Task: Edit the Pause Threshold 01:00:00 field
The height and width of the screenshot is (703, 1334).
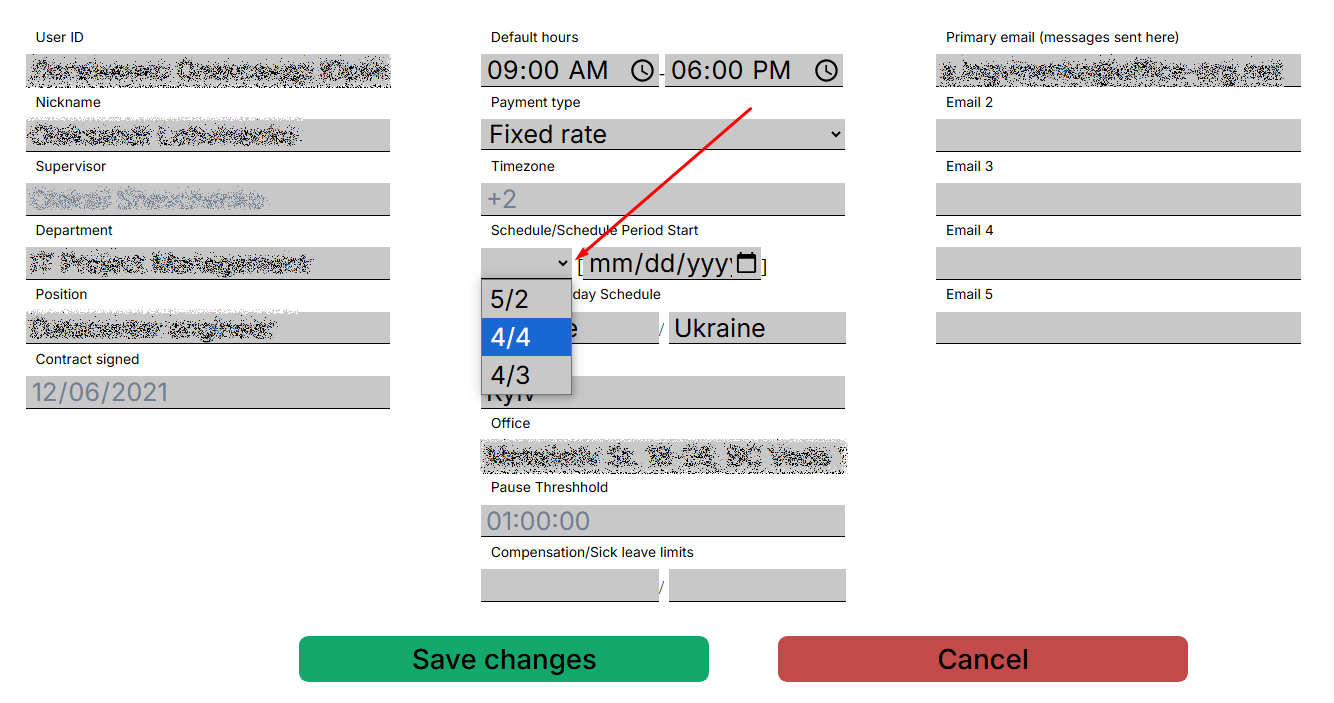Action: [x=662, y=520]
